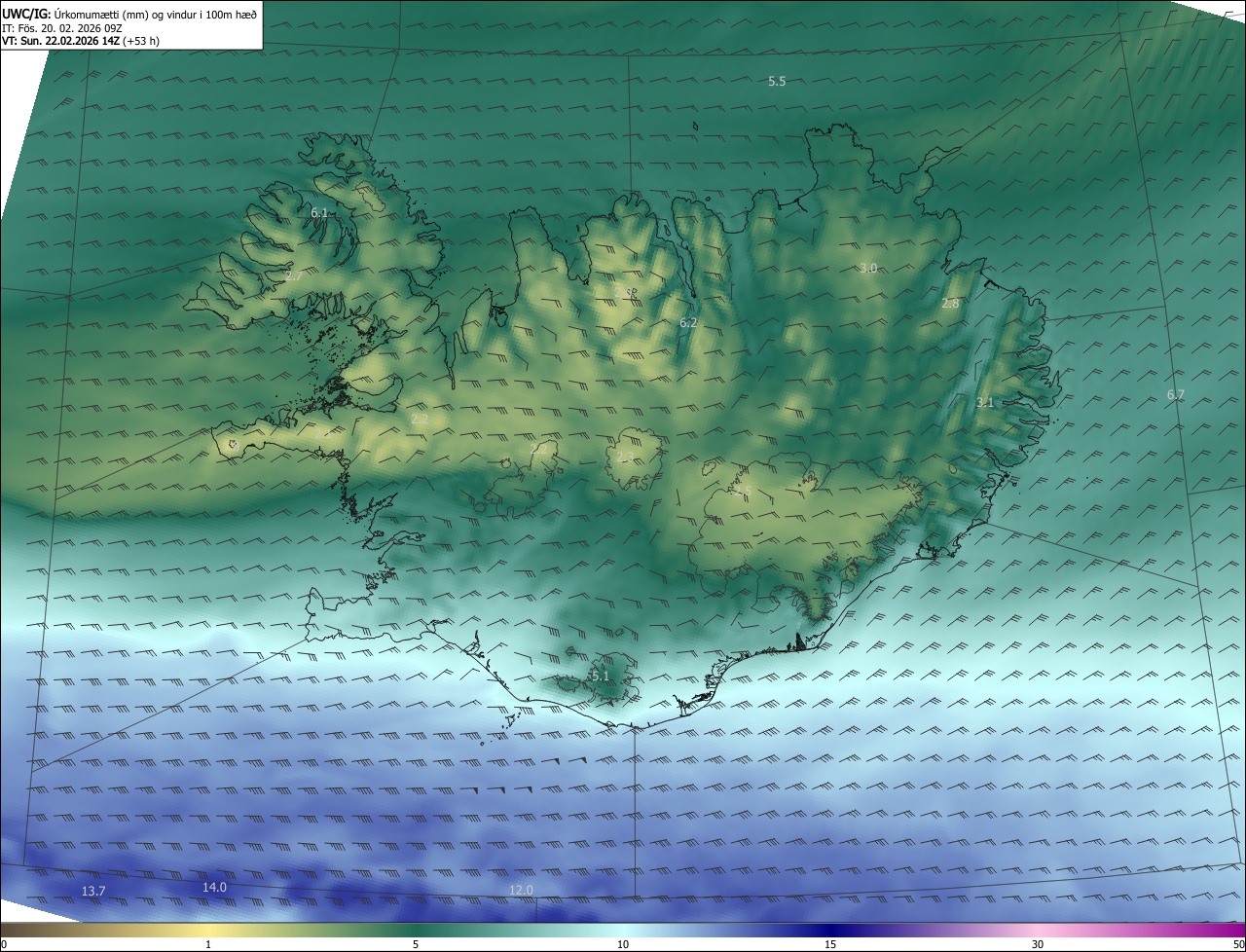Click the 6.1 value in the Westfjords
Image resolution: width=1246 pixels, height=952 pixels.
(x=319, y=212)
